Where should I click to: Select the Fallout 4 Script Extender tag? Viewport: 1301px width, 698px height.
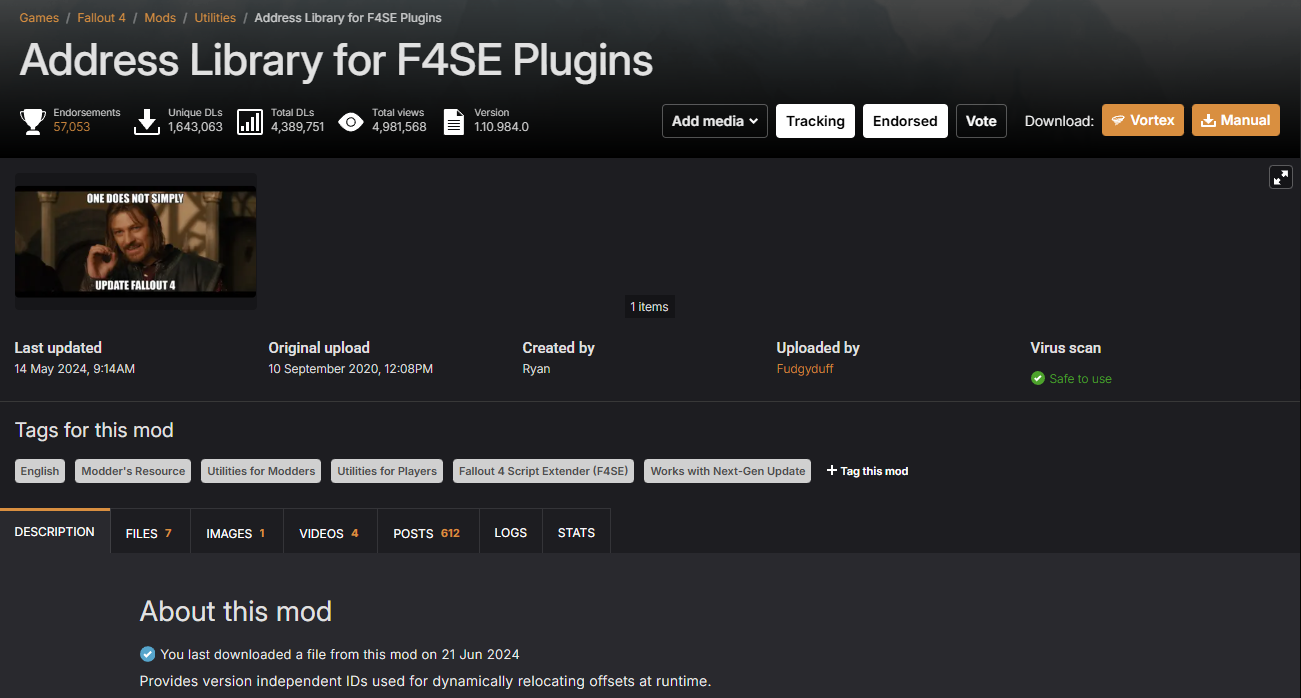click(x=544, y=471)
